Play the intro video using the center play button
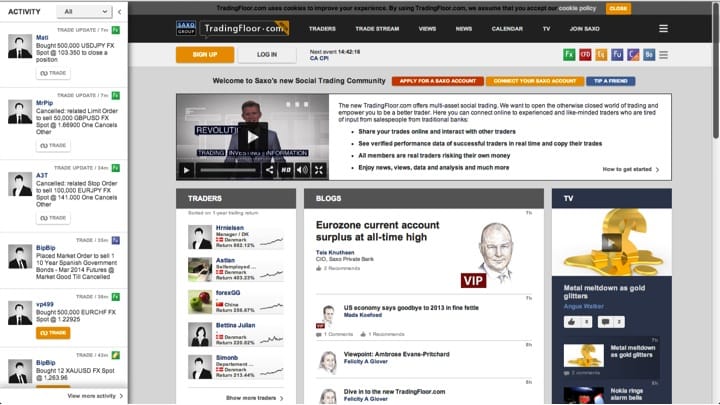The height and width of the screenshot is (405, 720). tap(252, 135)
